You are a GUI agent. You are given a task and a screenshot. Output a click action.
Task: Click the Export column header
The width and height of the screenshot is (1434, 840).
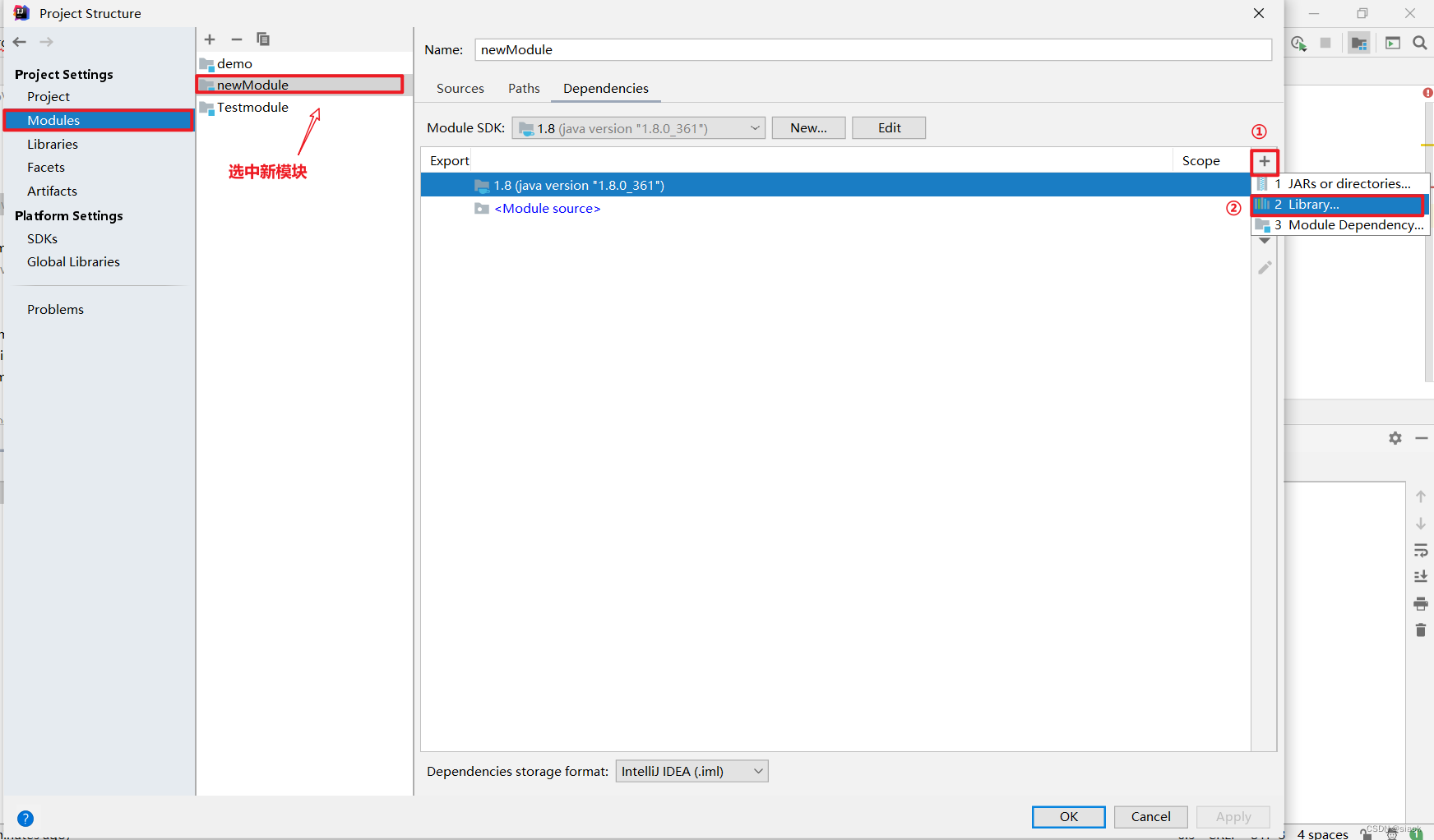point(450,161)
